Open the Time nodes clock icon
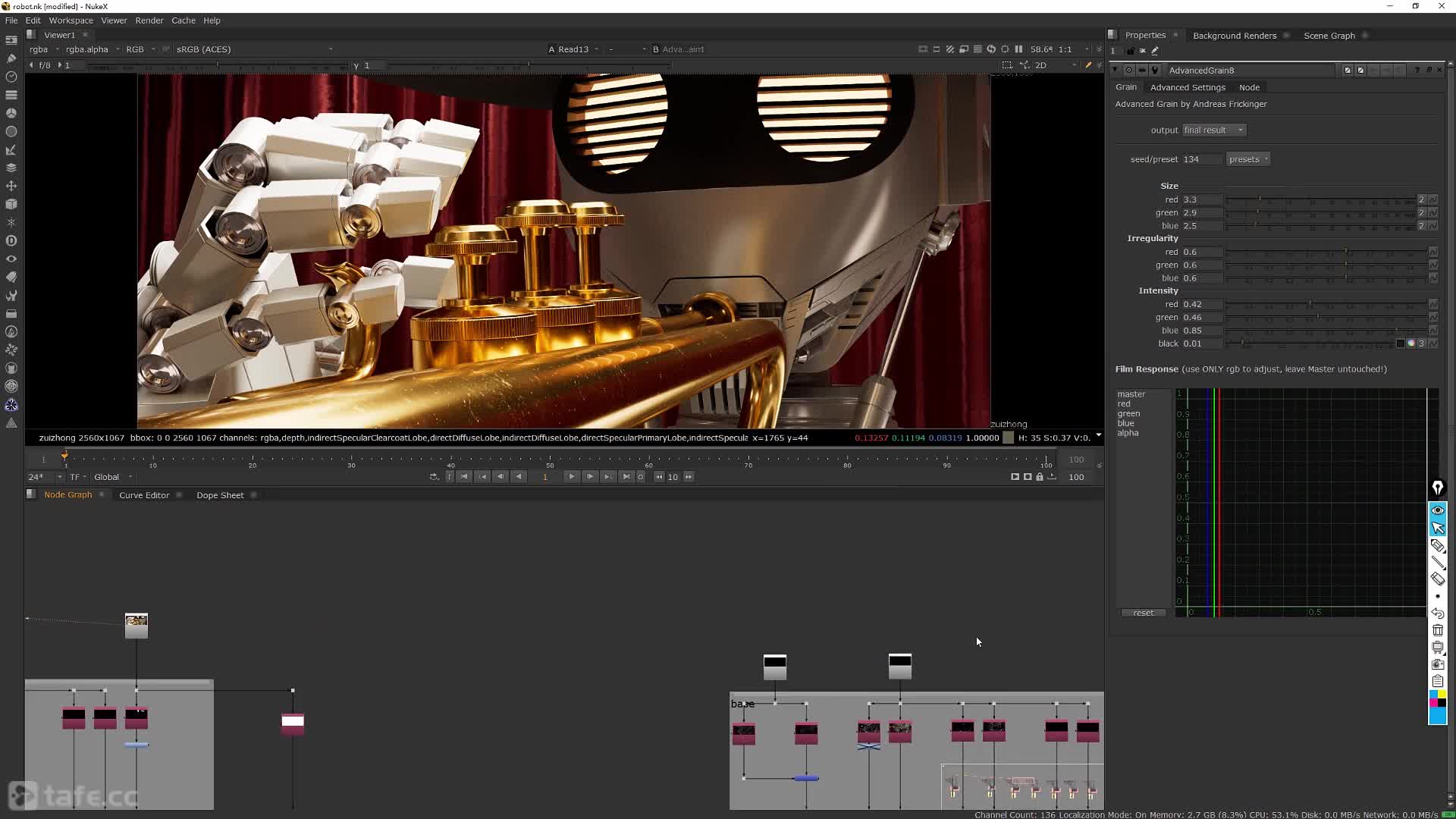 (x=11, y=77)
